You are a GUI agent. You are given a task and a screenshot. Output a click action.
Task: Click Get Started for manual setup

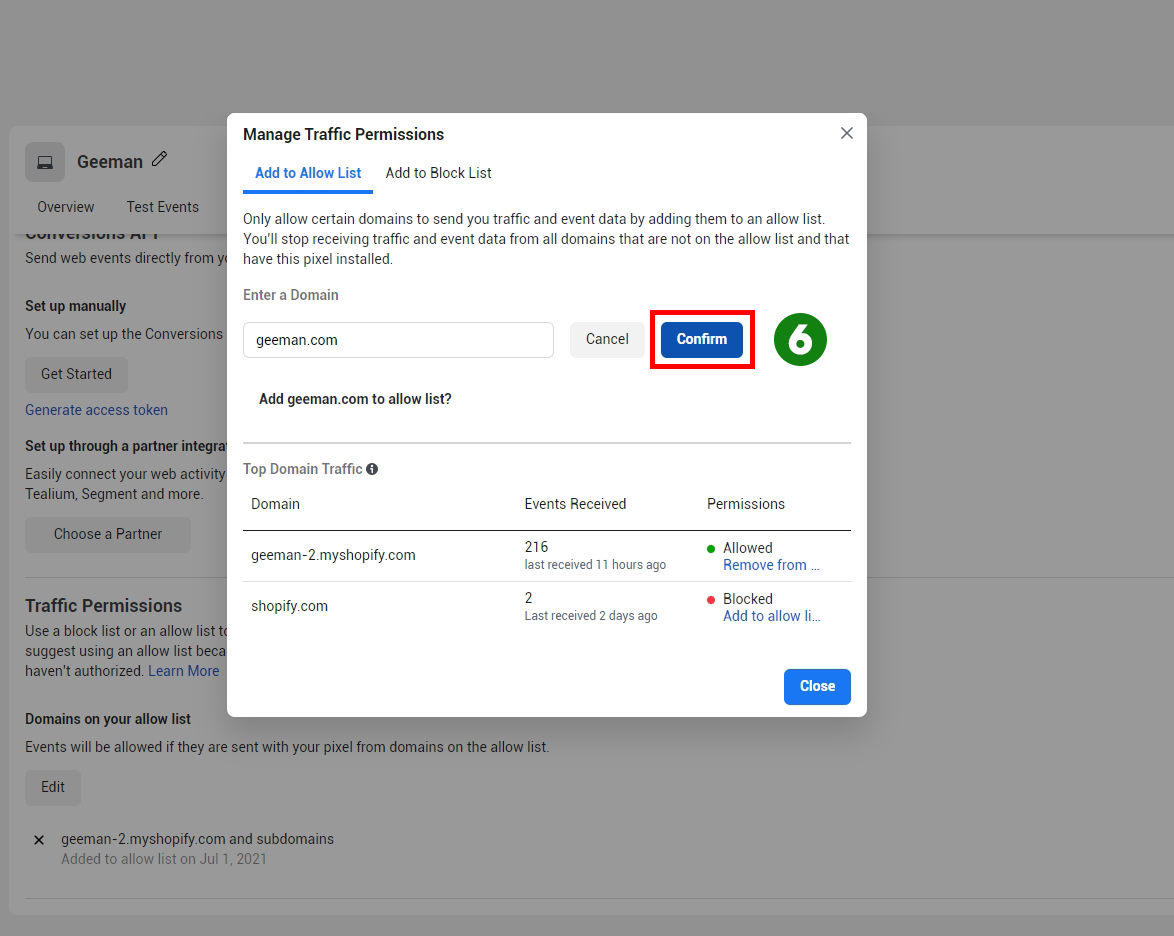(x=76, y=374)
